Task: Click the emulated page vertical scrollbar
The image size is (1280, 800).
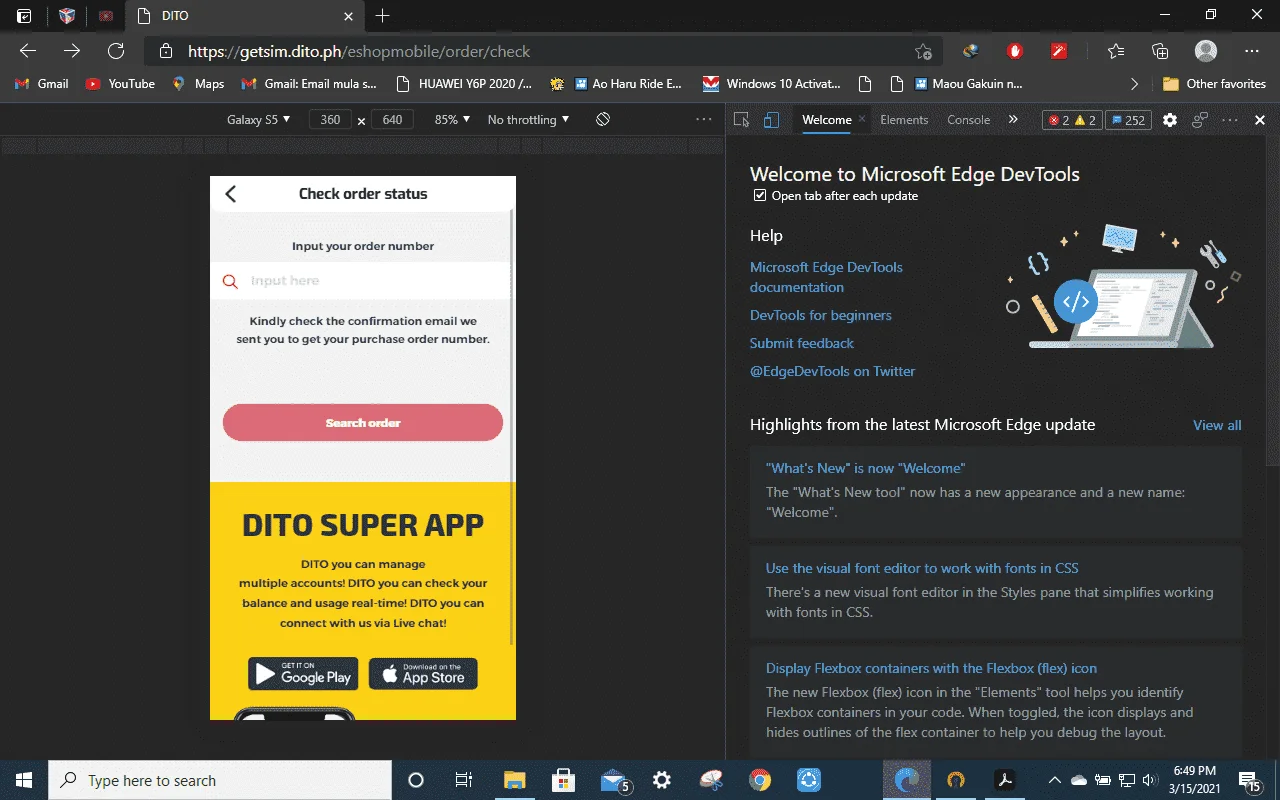Action: click(x=513, y=425)
